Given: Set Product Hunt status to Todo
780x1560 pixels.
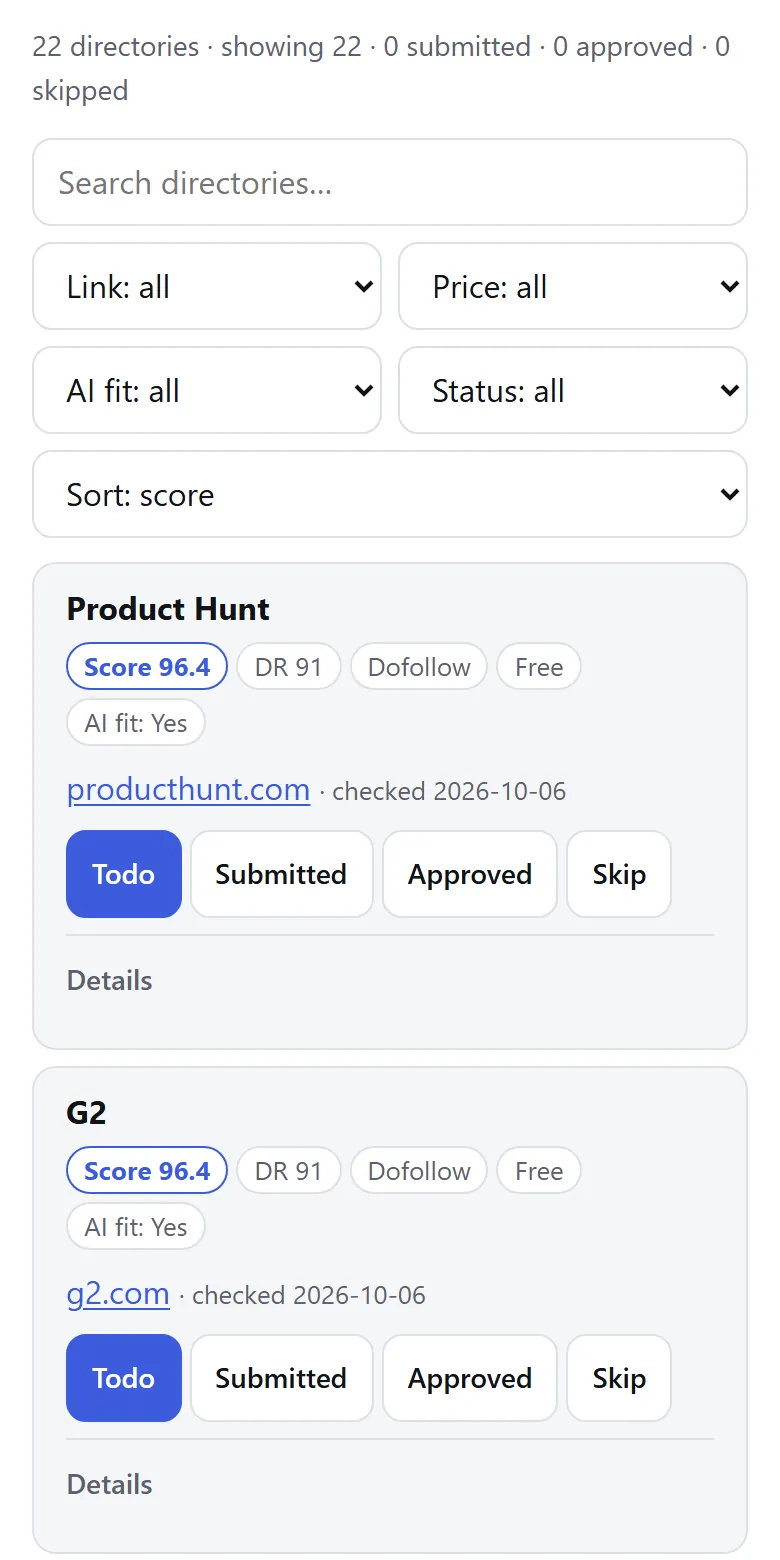Looking at the screenshot, I should [x=124, y=874].
